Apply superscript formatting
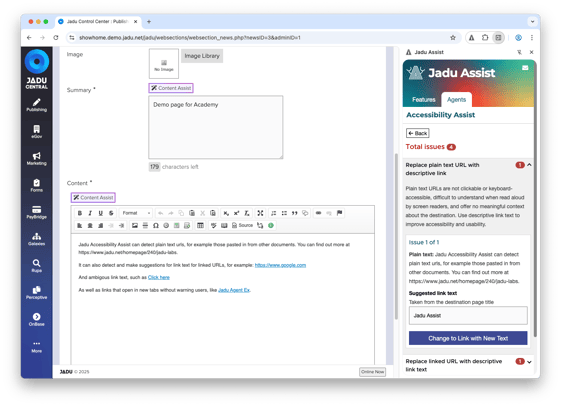The height and width of the screenshot is (406, 561). click(x=236, y=213)
